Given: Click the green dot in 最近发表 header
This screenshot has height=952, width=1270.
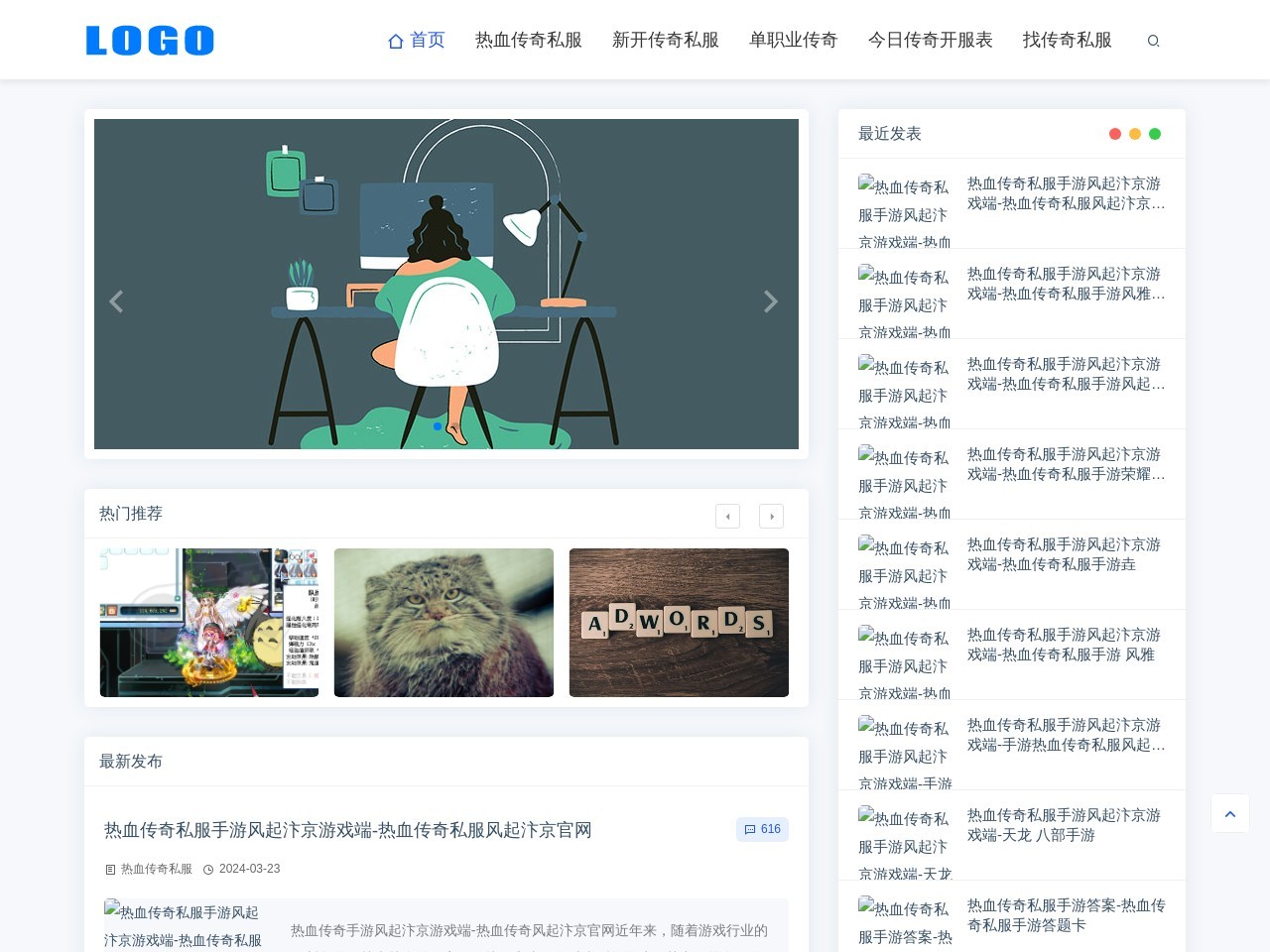Looking at the screenshot, I should 1155,133.
